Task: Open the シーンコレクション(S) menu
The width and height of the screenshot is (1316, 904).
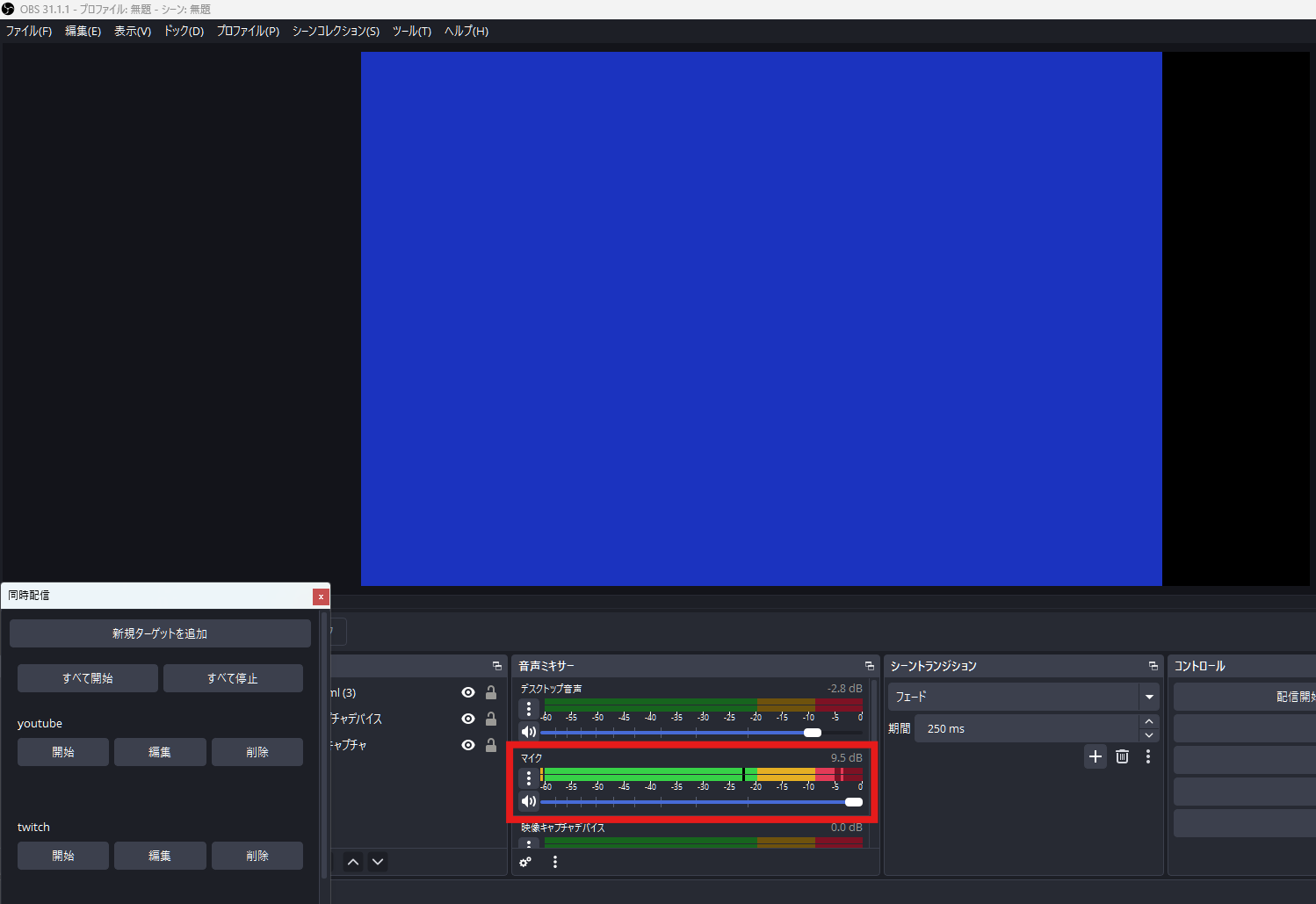Action: coord(336,31)
